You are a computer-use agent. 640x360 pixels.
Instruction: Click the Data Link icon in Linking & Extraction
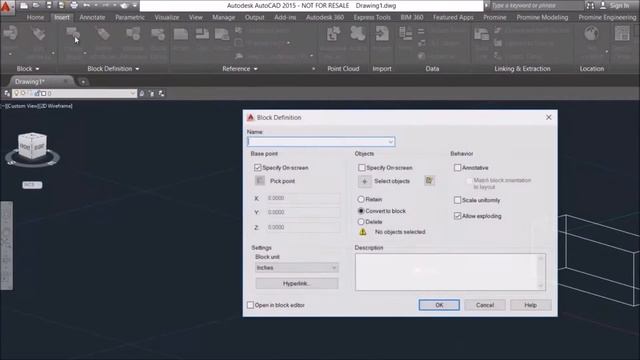point(482,34)
